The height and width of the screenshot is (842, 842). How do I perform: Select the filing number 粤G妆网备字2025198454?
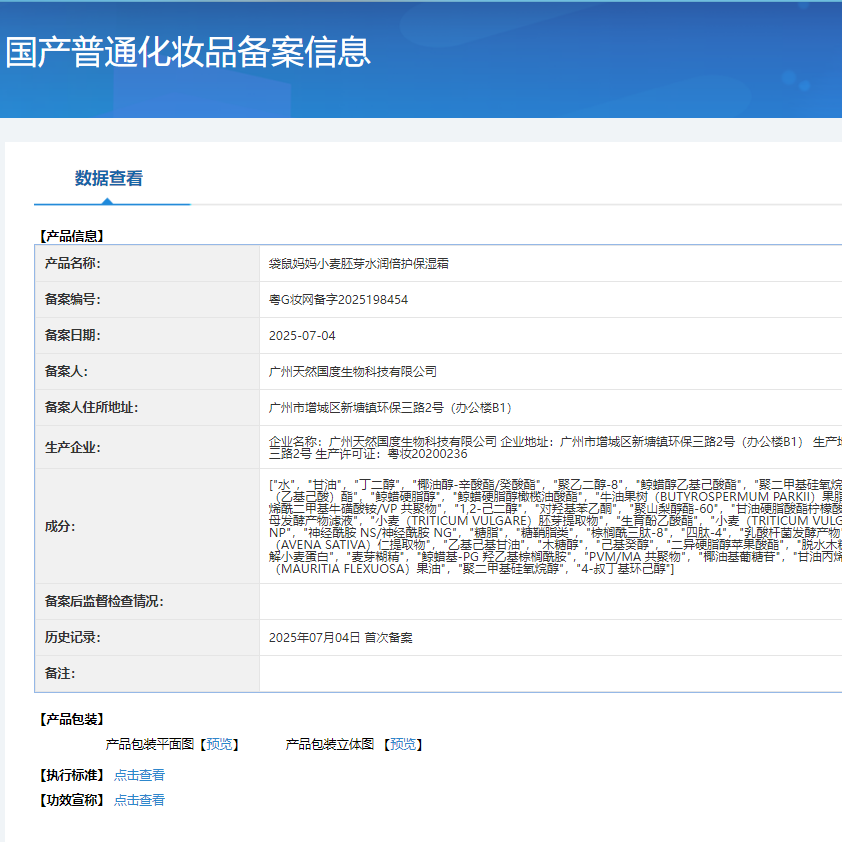(339, 300)
